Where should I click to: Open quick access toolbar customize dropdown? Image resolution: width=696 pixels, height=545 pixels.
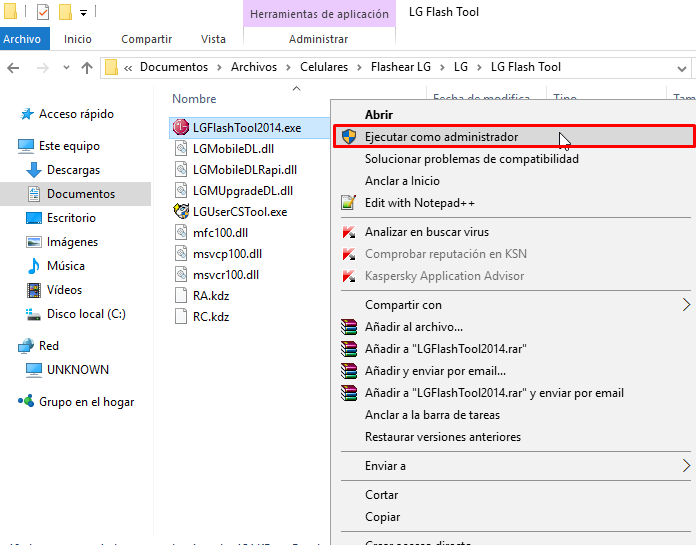[x=83, y=13]
